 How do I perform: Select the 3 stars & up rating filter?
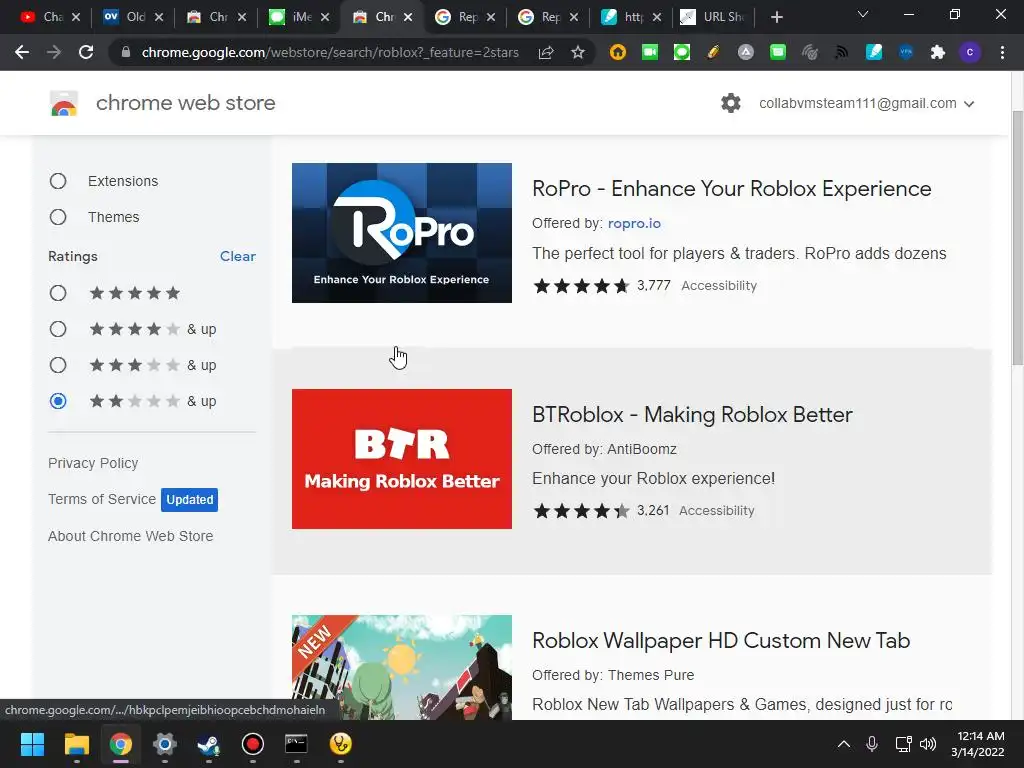pos(58,365)
